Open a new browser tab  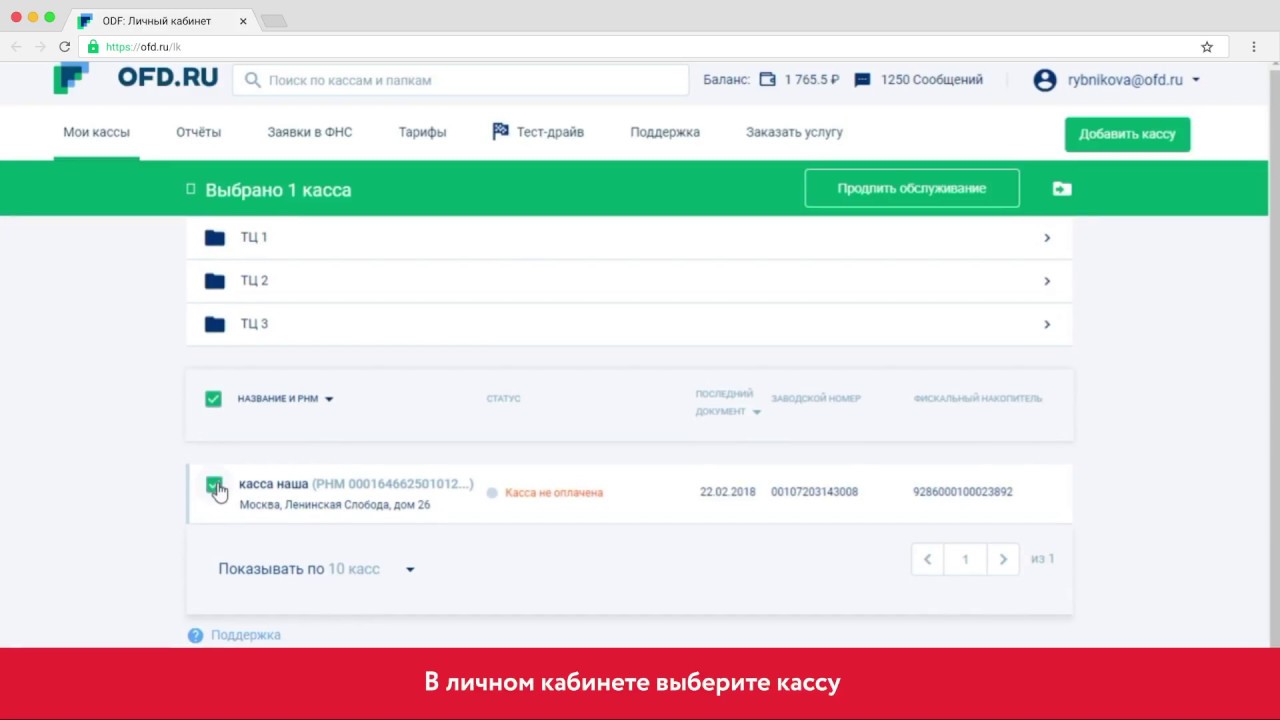click(x=273, y=21)
